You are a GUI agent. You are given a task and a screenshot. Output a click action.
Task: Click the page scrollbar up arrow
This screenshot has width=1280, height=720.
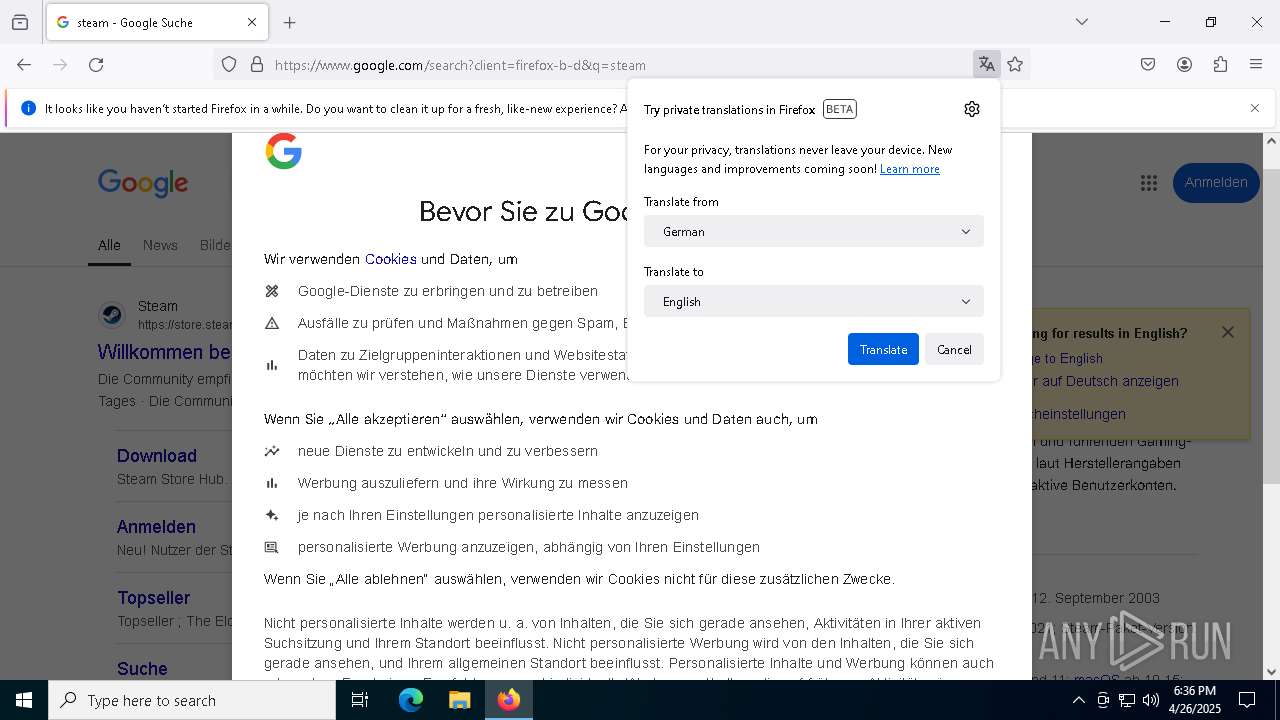point(1271,141)
